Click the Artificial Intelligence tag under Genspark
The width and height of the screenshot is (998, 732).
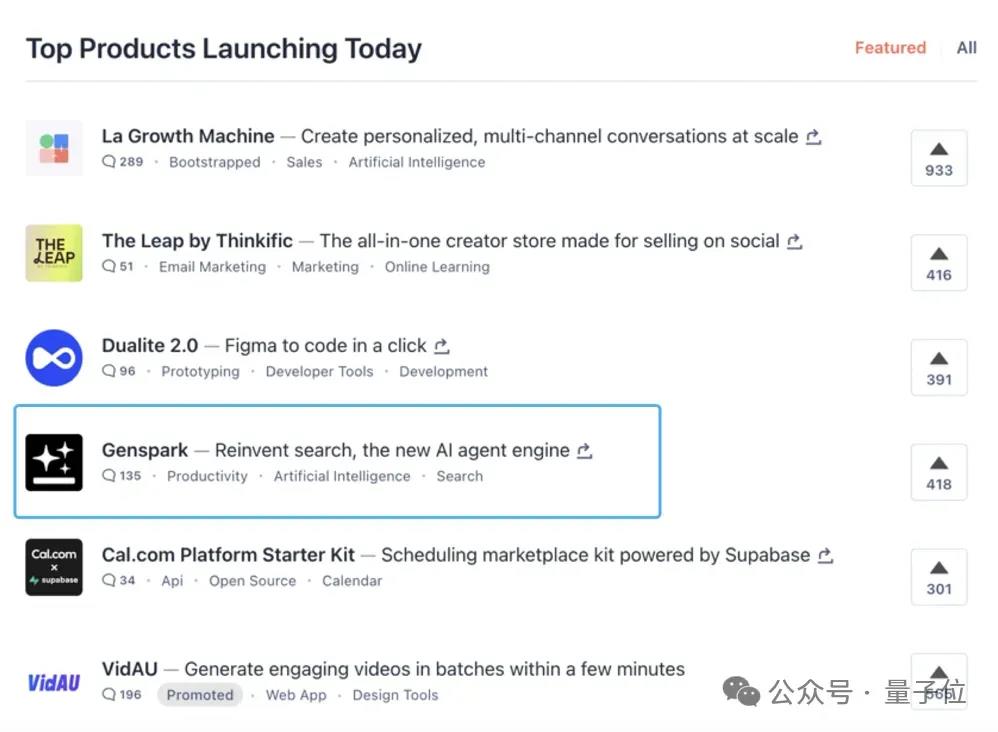[x=342, y=477]
